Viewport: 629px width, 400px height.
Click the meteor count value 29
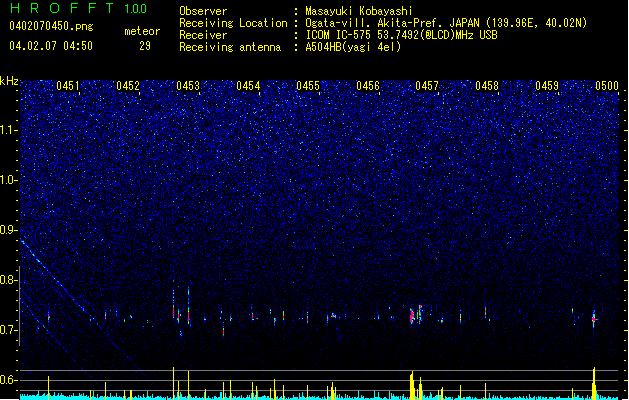tap(145, 46)
